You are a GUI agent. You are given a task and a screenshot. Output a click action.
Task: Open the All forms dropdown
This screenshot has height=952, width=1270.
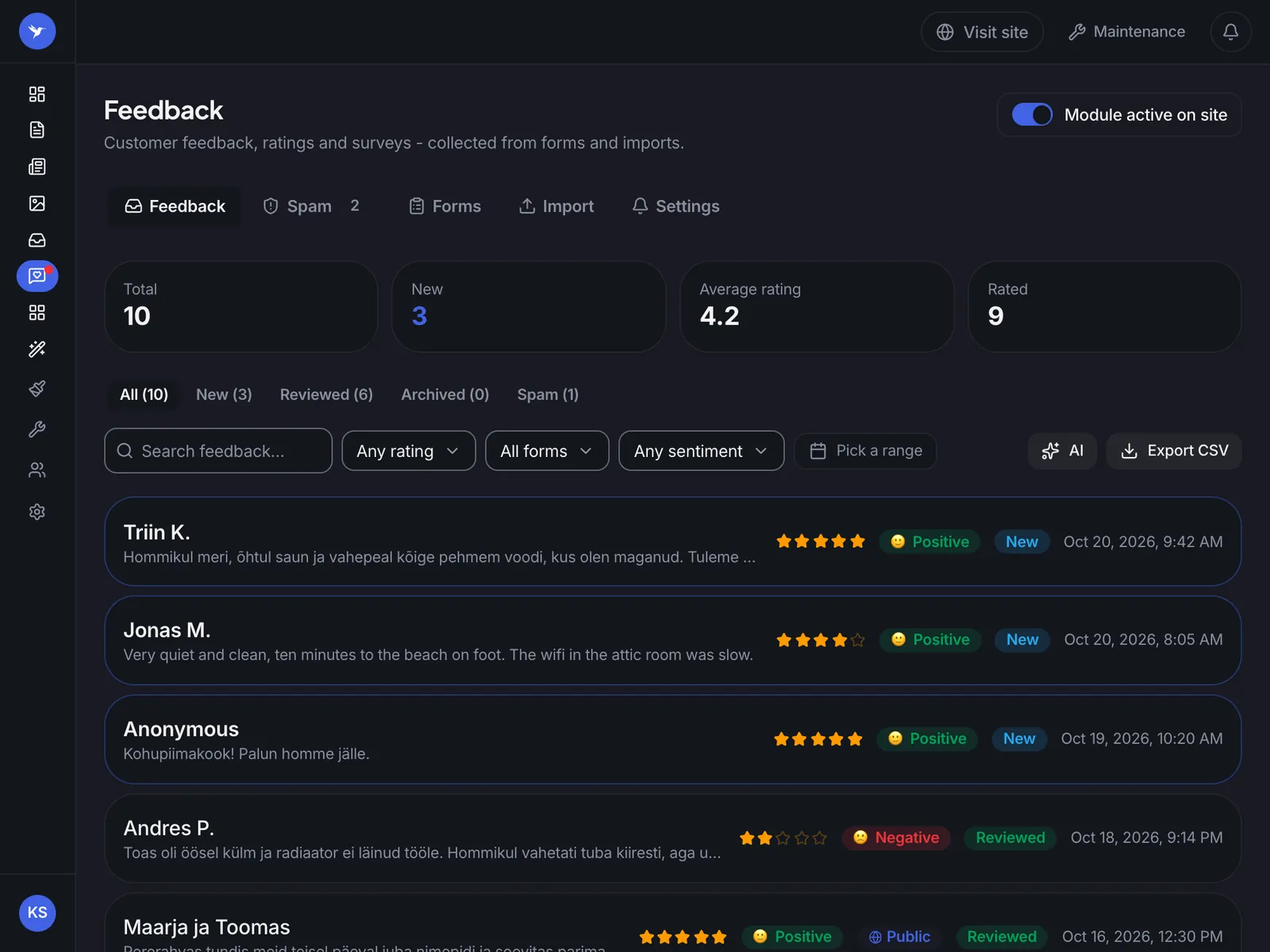pyautogui.click(x=547, y=451)
